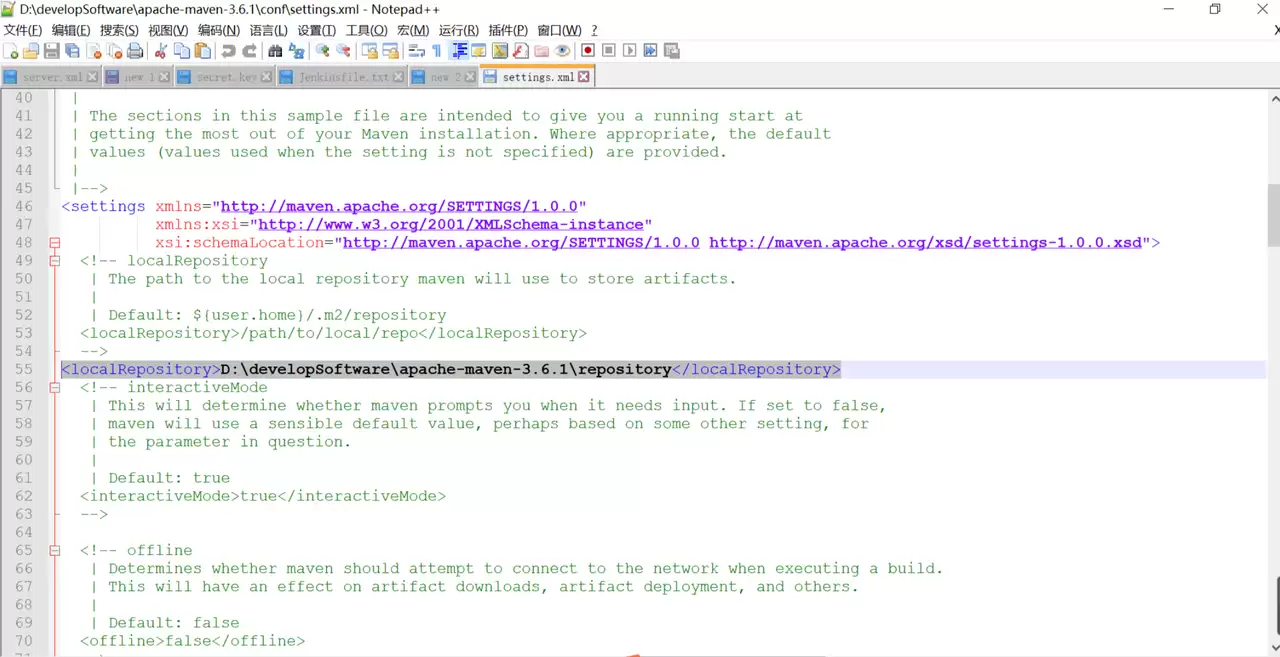Viewport: 1280px width, 657px height.
Task: Open the 设置(T) menu
Action: tap(316, 31)
